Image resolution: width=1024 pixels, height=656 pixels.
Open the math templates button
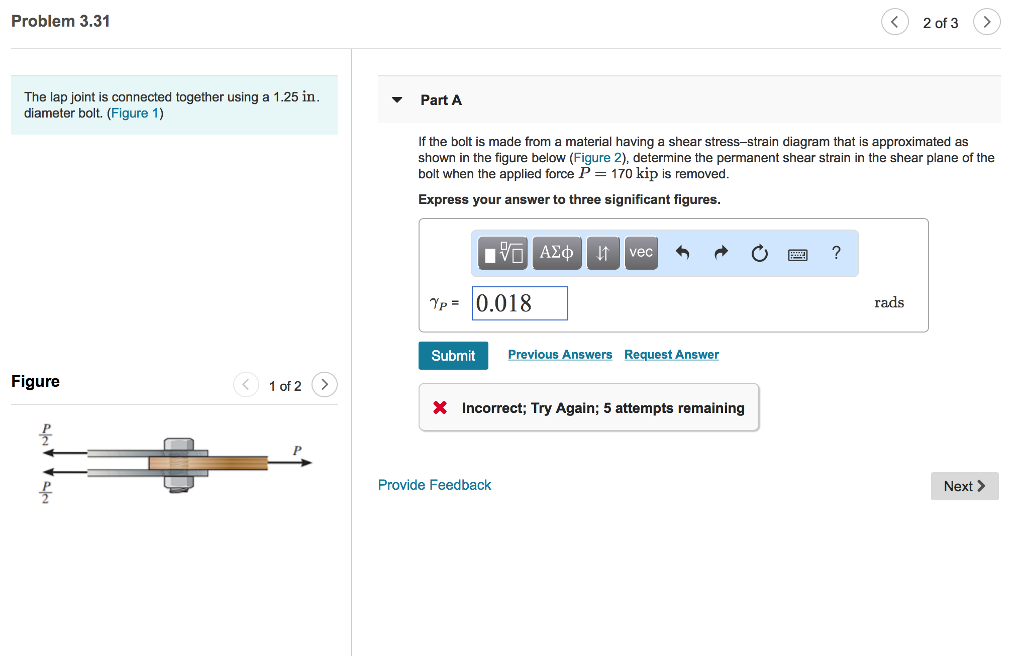(x=503, y=253)
